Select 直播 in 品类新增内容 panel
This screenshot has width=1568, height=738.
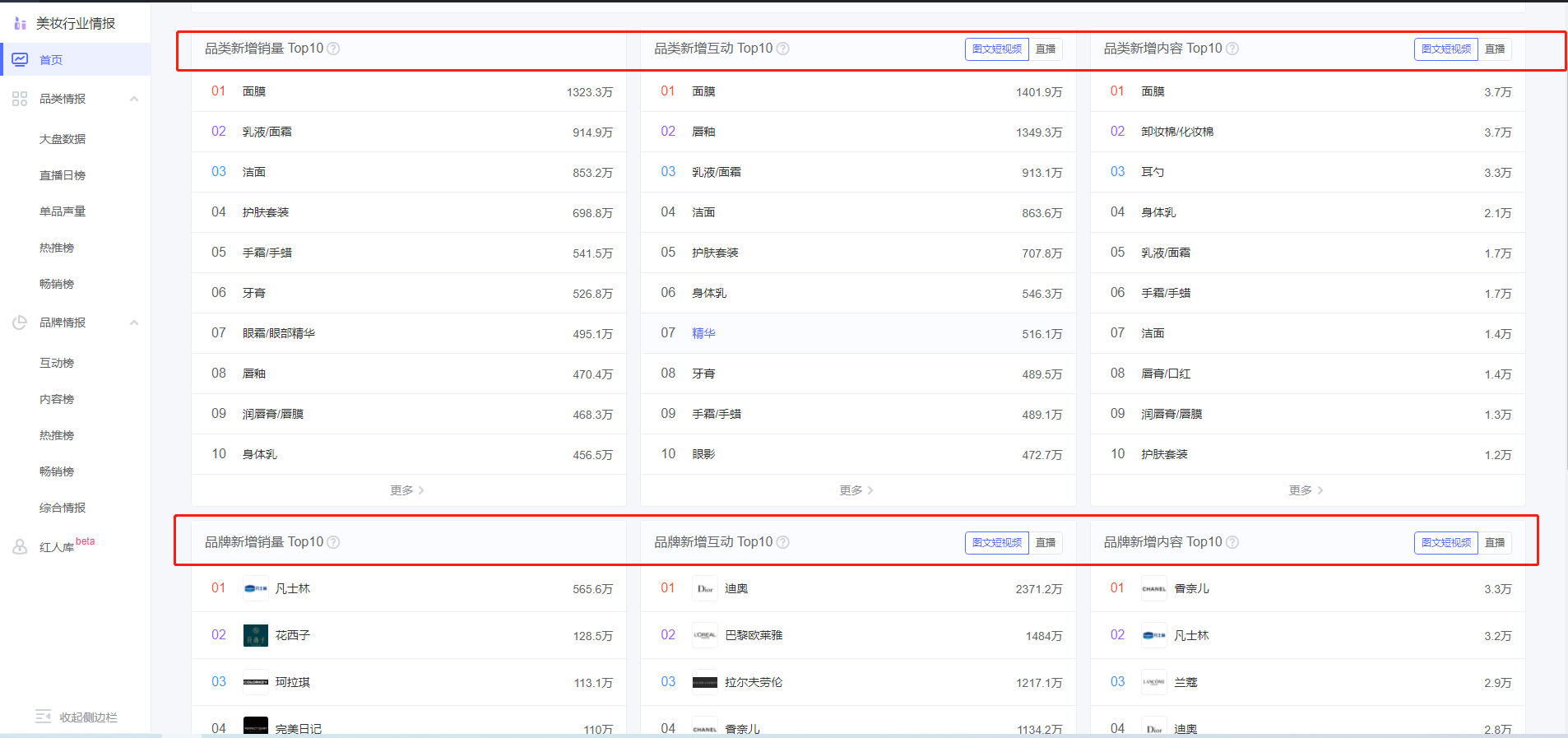point(1495,49)
